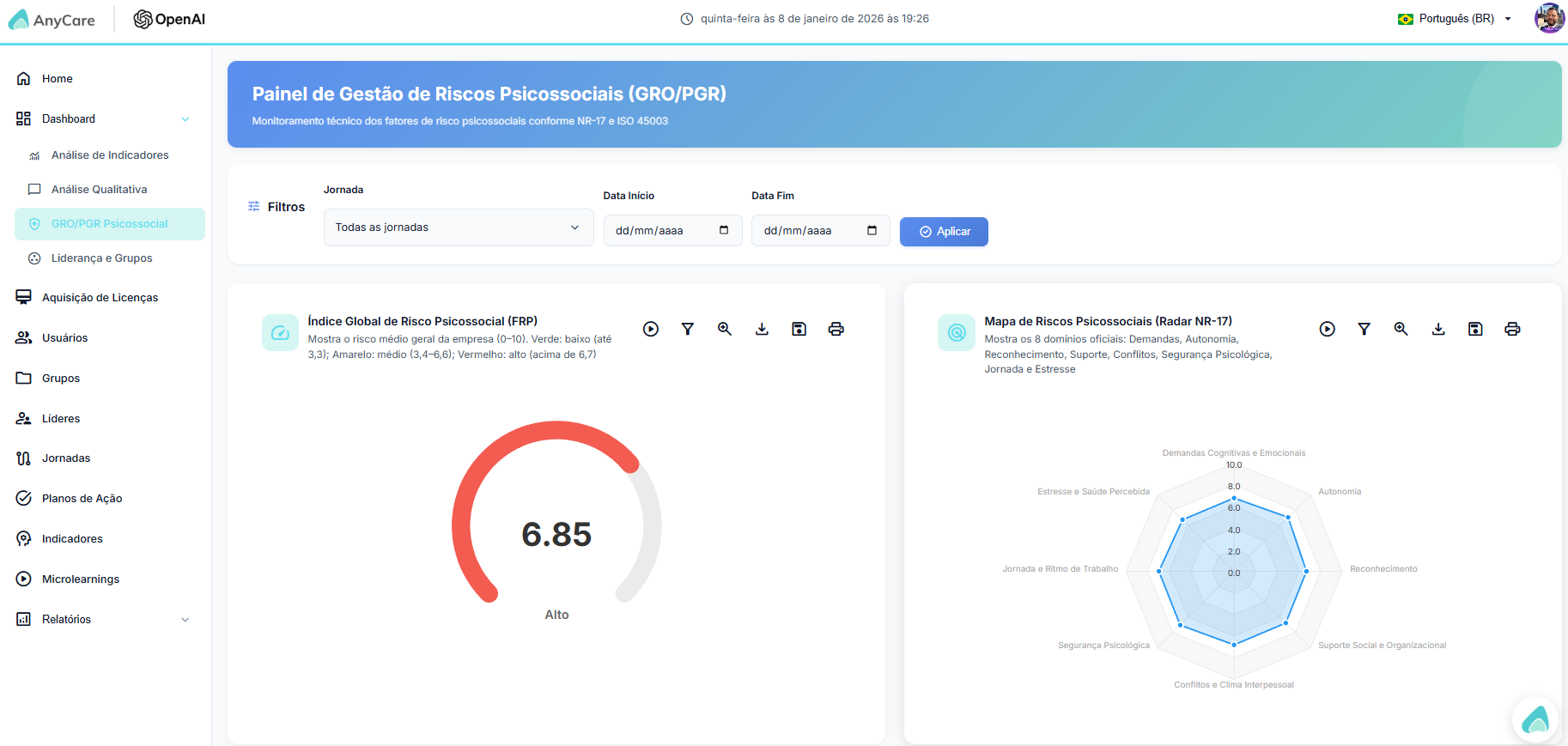Click Estresse e Saúde Percebida label
This screenshot has width=1568, height=746.
coord(1093,492)
